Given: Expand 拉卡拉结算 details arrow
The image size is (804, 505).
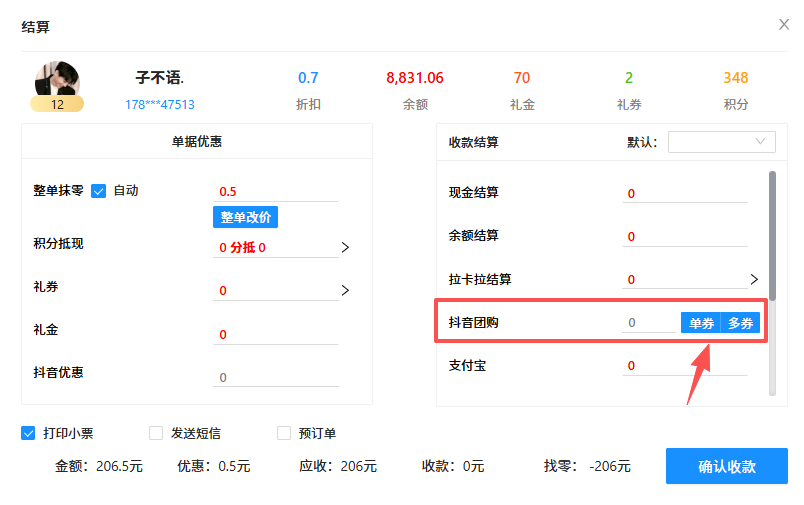Looking at the screenshot, I should pos(754,279).
